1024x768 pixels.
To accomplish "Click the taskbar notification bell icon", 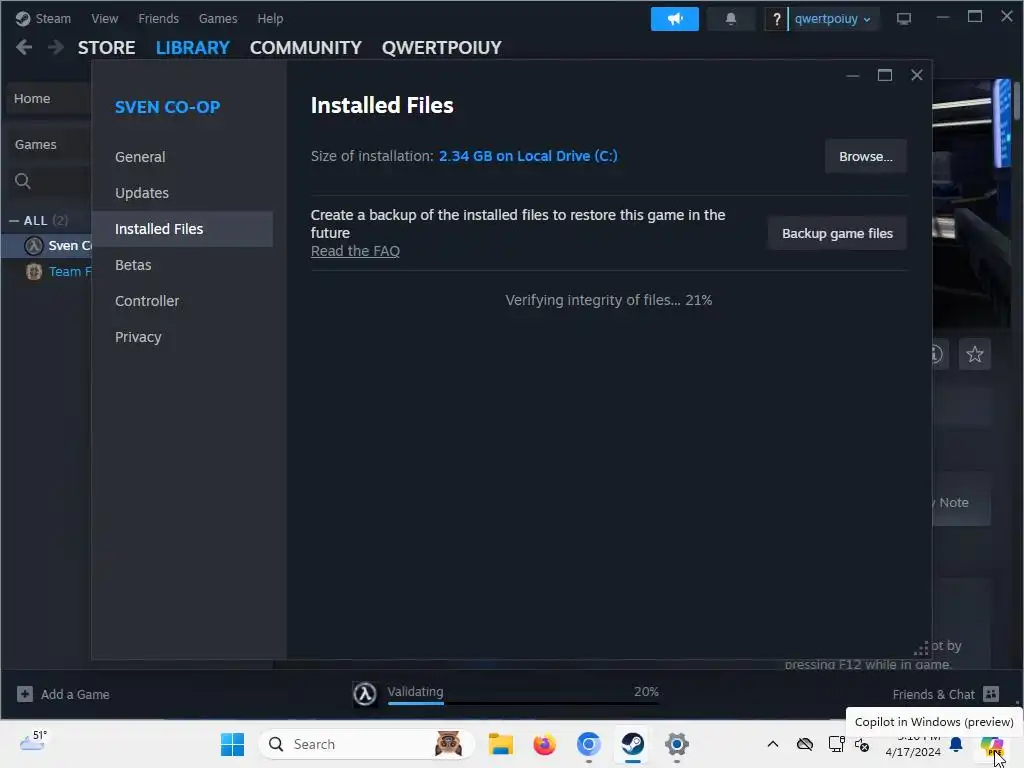I will coord(956,744).
